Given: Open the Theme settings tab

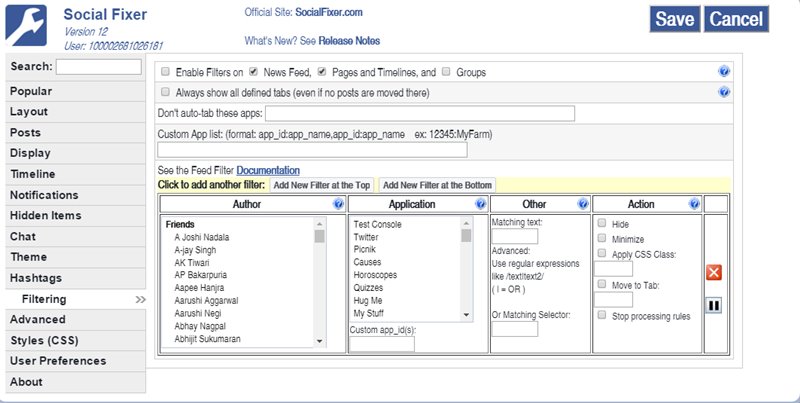Looking at the screenshot, I should [x=75, y=257].
